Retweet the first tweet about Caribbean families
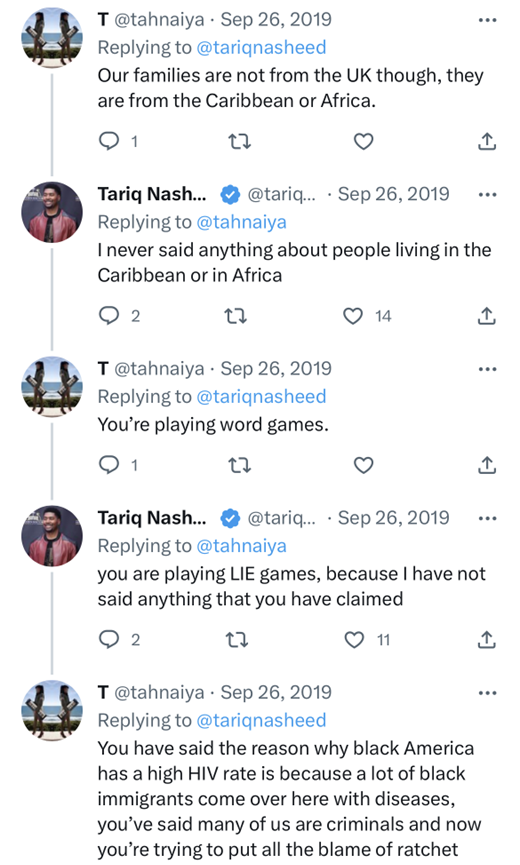The width and height of the screenshot is (520, 865). pos(240,142)
